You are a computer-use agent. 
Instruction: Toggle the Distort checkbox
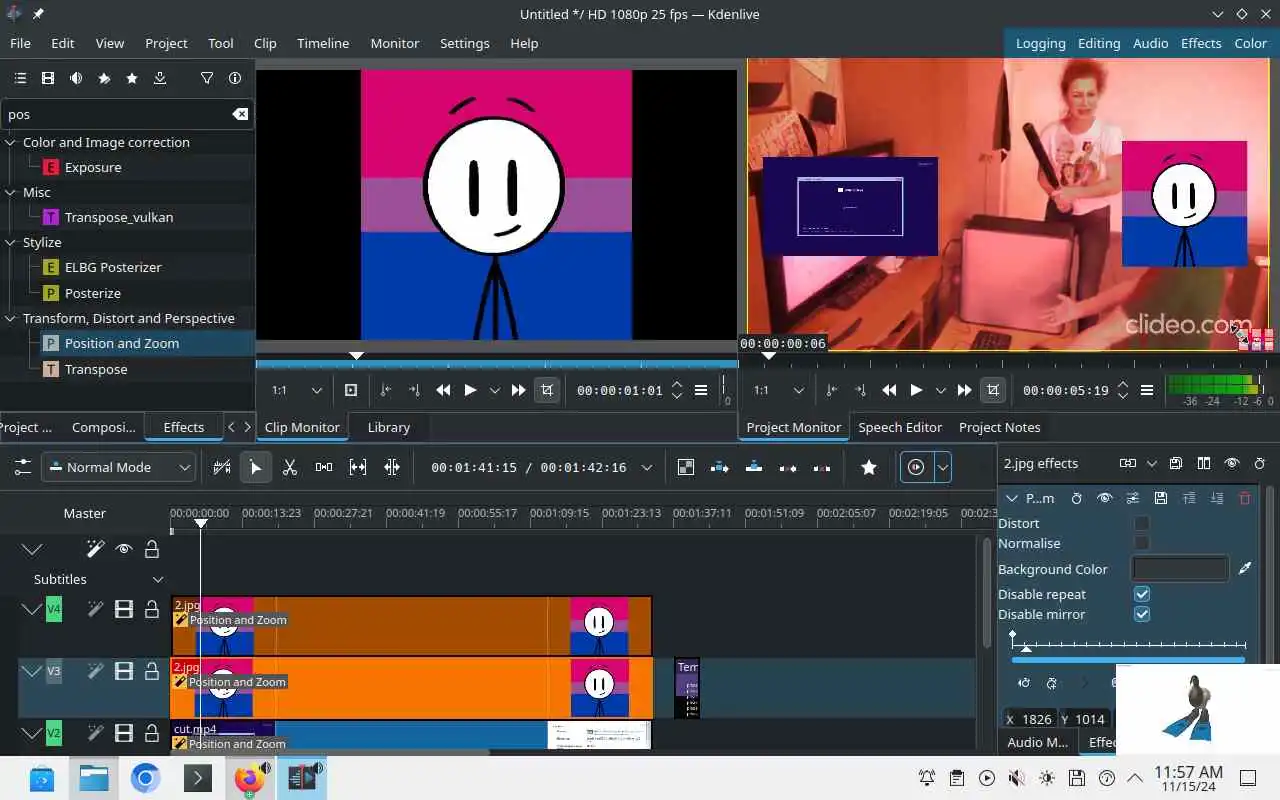tap(1141, 523)
